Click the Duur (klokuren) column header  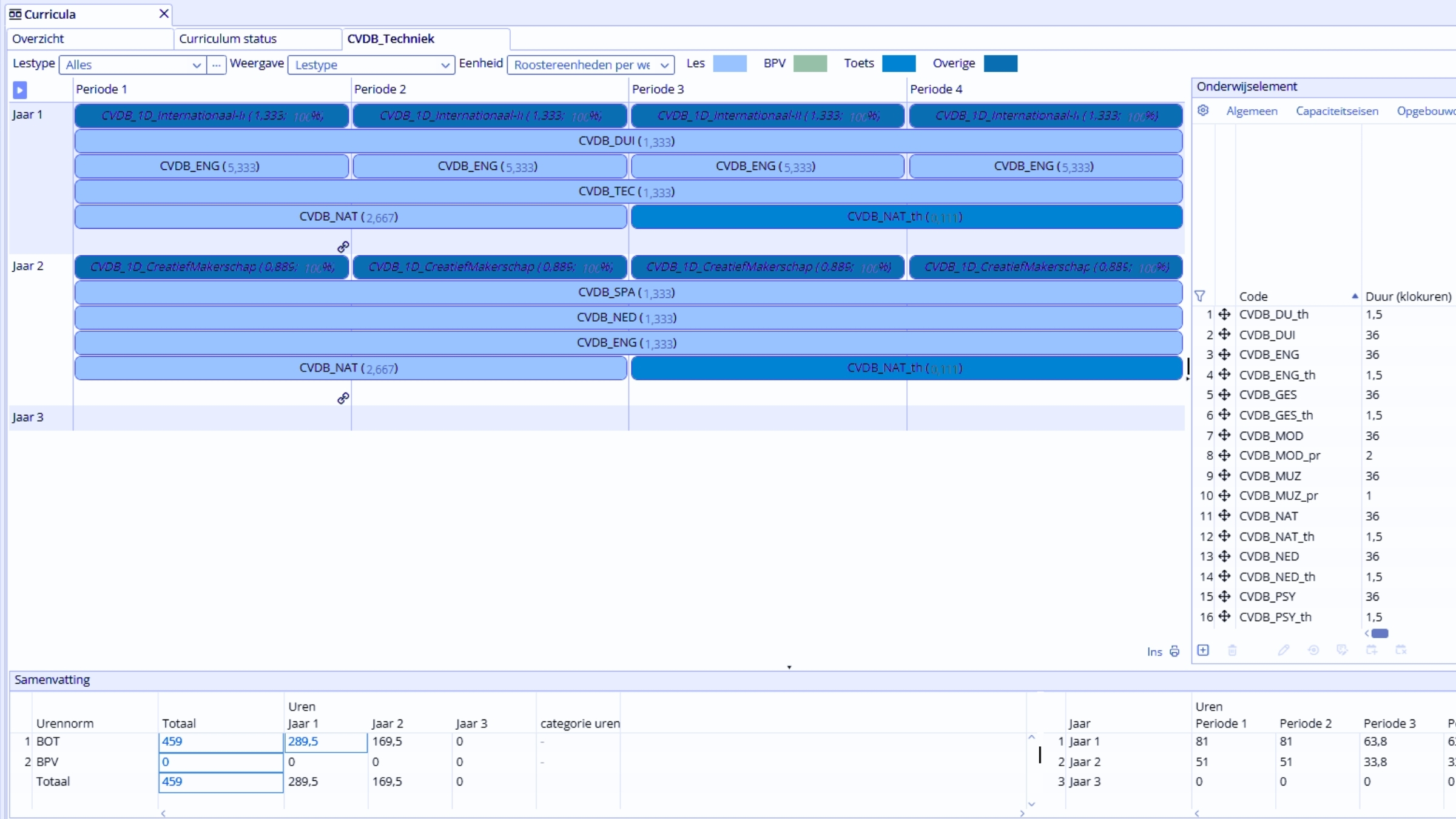(1408, 296)
